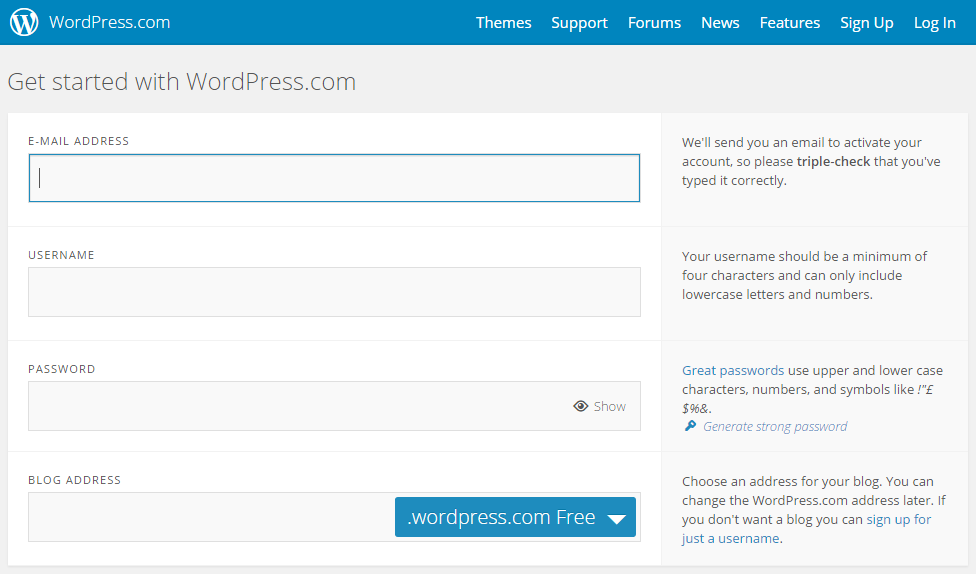Open the .wordpress.com Free domain dropdown
976x574 pixels.
click(515, 517)
